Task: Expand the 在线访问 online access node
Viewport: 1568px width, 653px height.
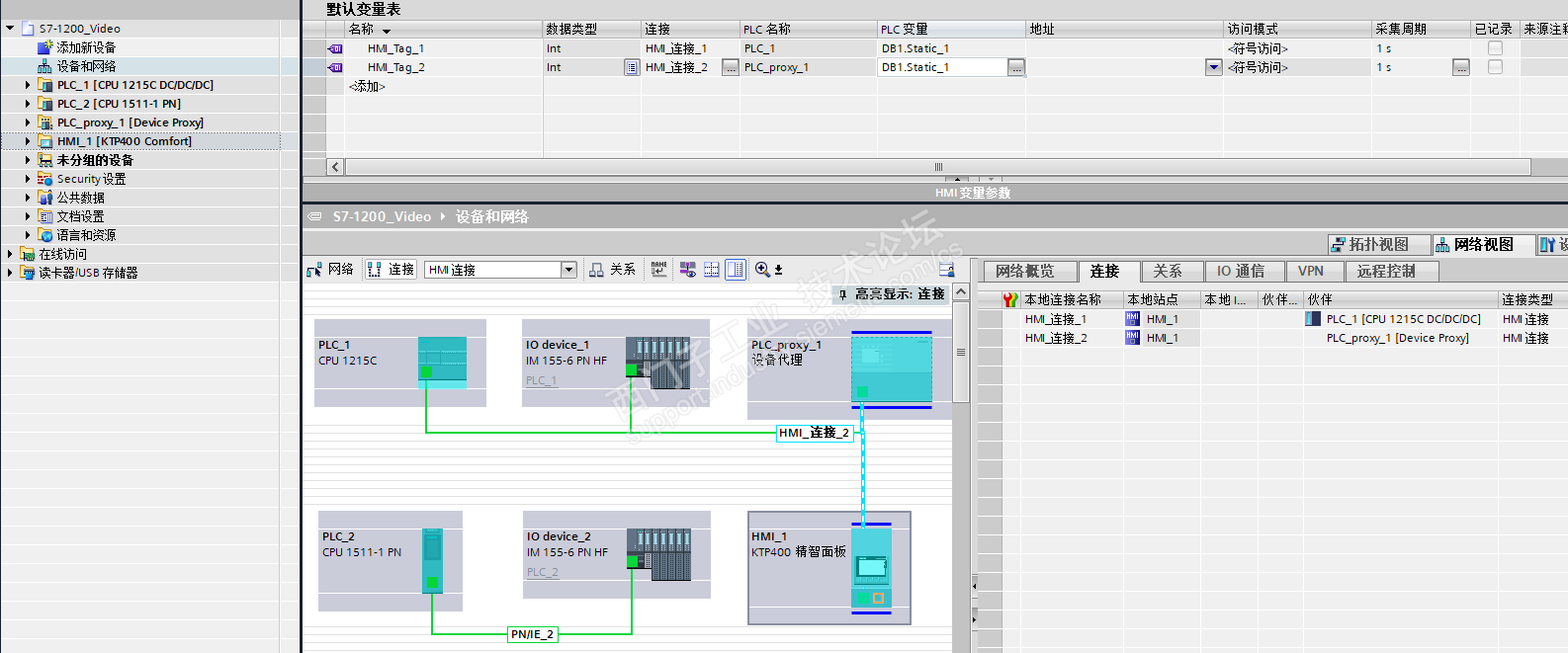Action: coord(10,254)
